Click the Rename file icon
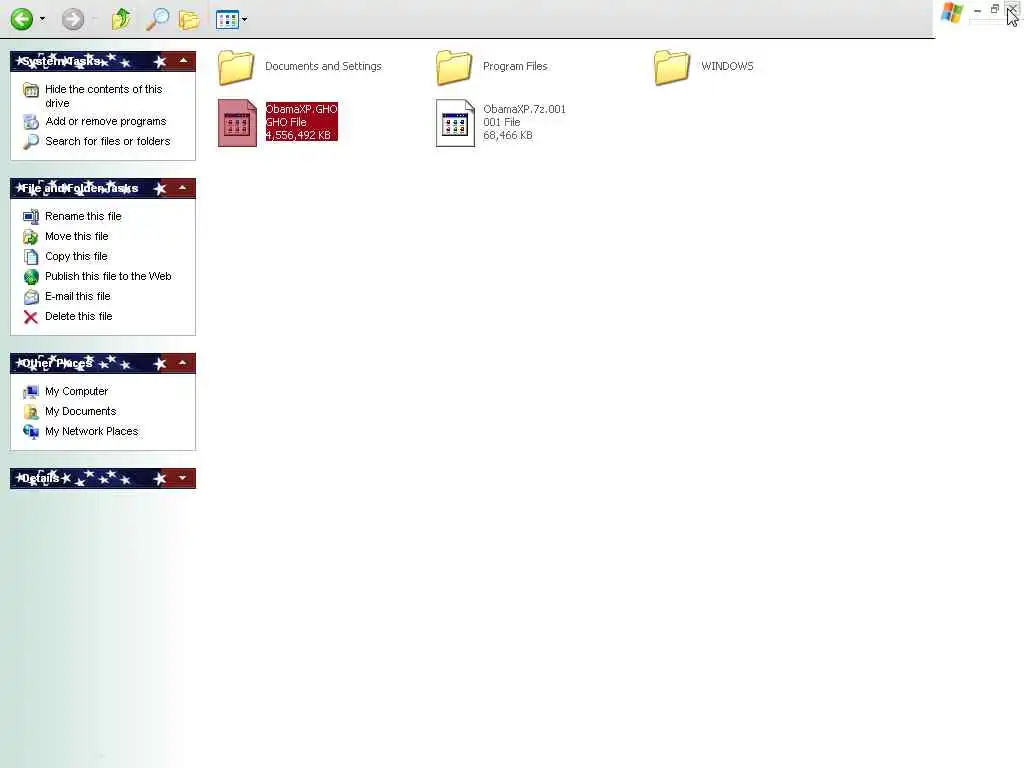Screen dimensions: 1024x768 (31, 216)
